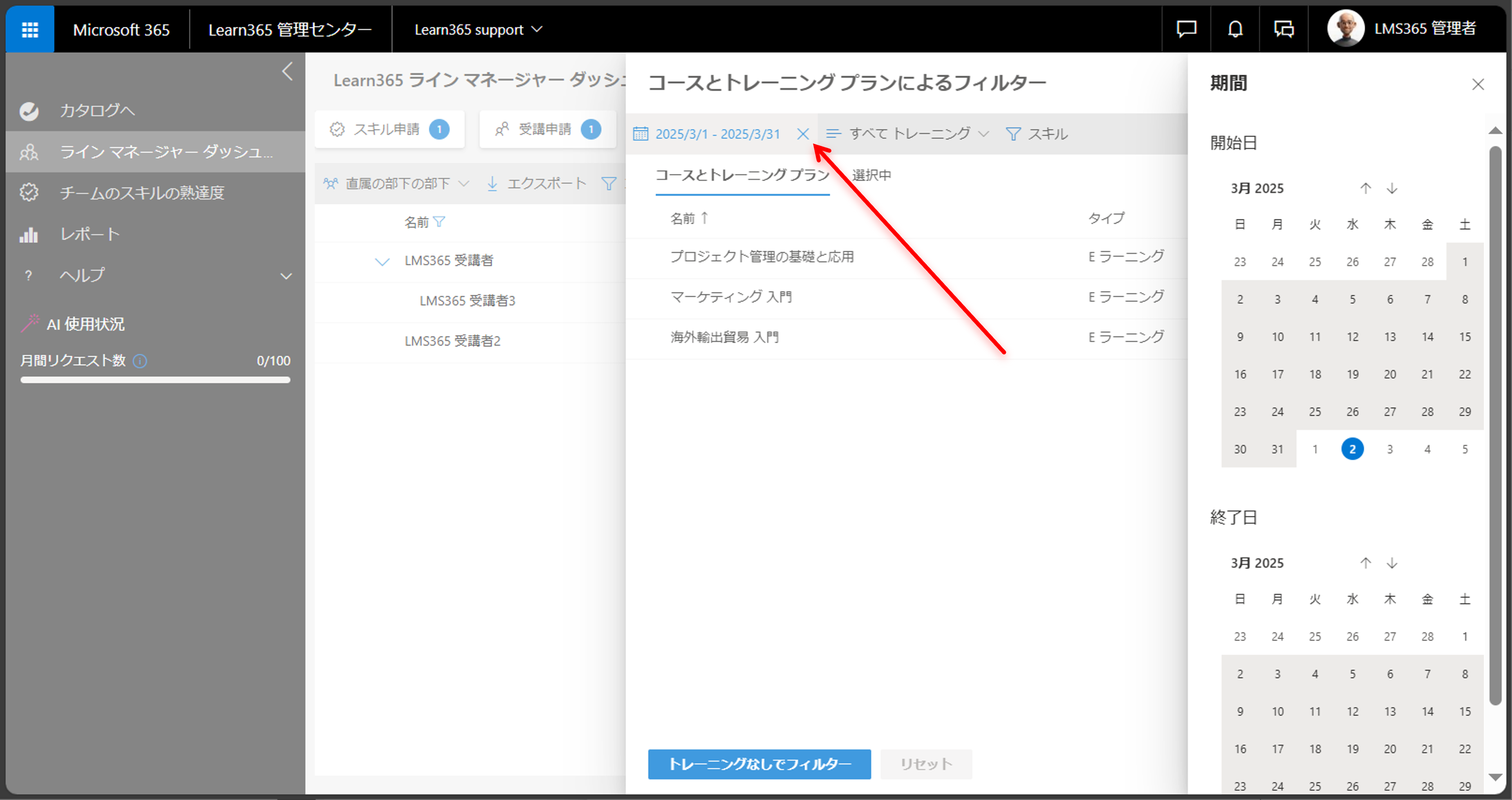The width and height of the screenshot is (1512, 800).
Task: Click the 月間リクエスト数 info icon
Action: [x=140, y=361]
